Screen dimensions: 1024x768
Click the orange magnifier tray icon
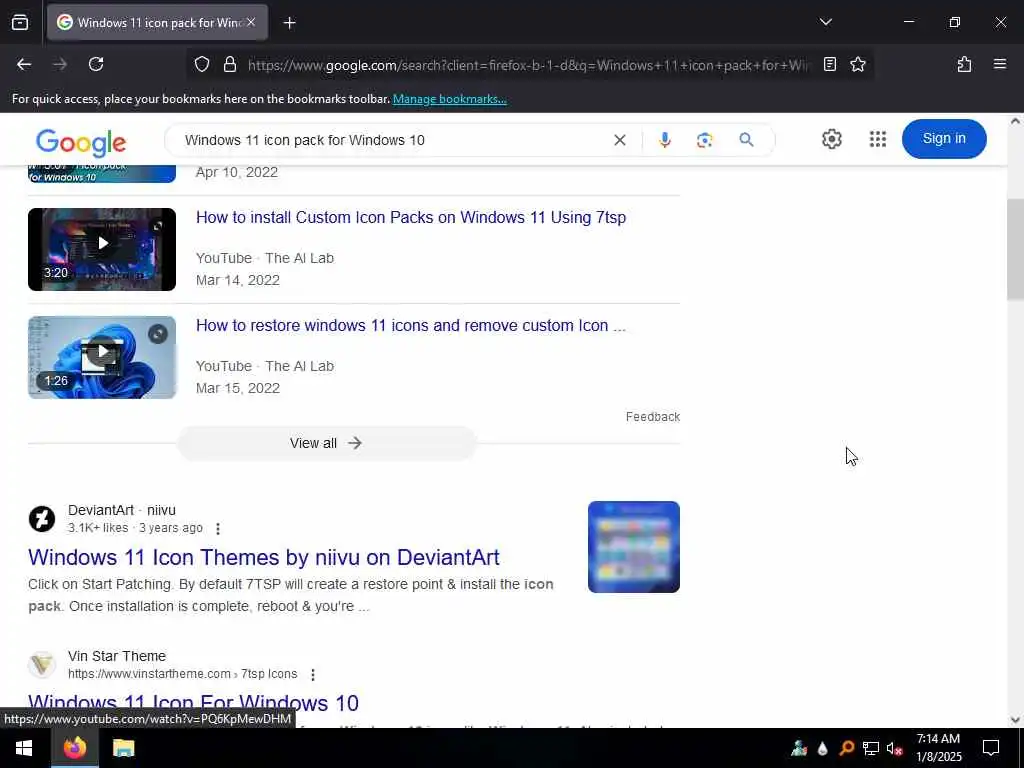pos(846,748)
